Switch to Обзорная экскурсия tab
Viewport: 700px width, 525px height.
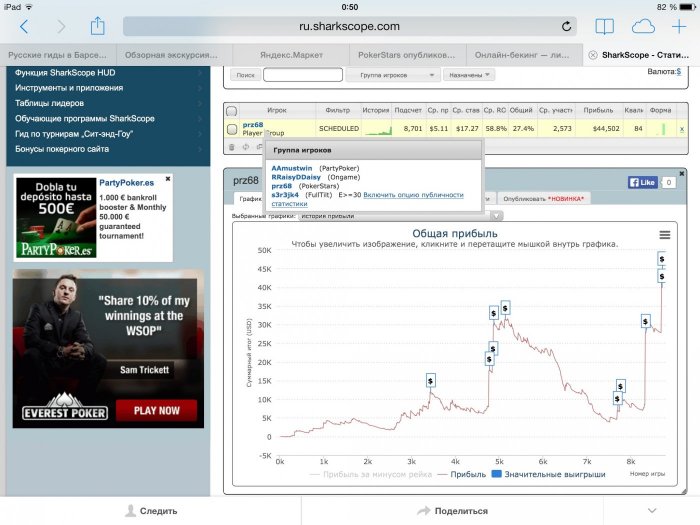pyautogui.click(x=175, y=55)
